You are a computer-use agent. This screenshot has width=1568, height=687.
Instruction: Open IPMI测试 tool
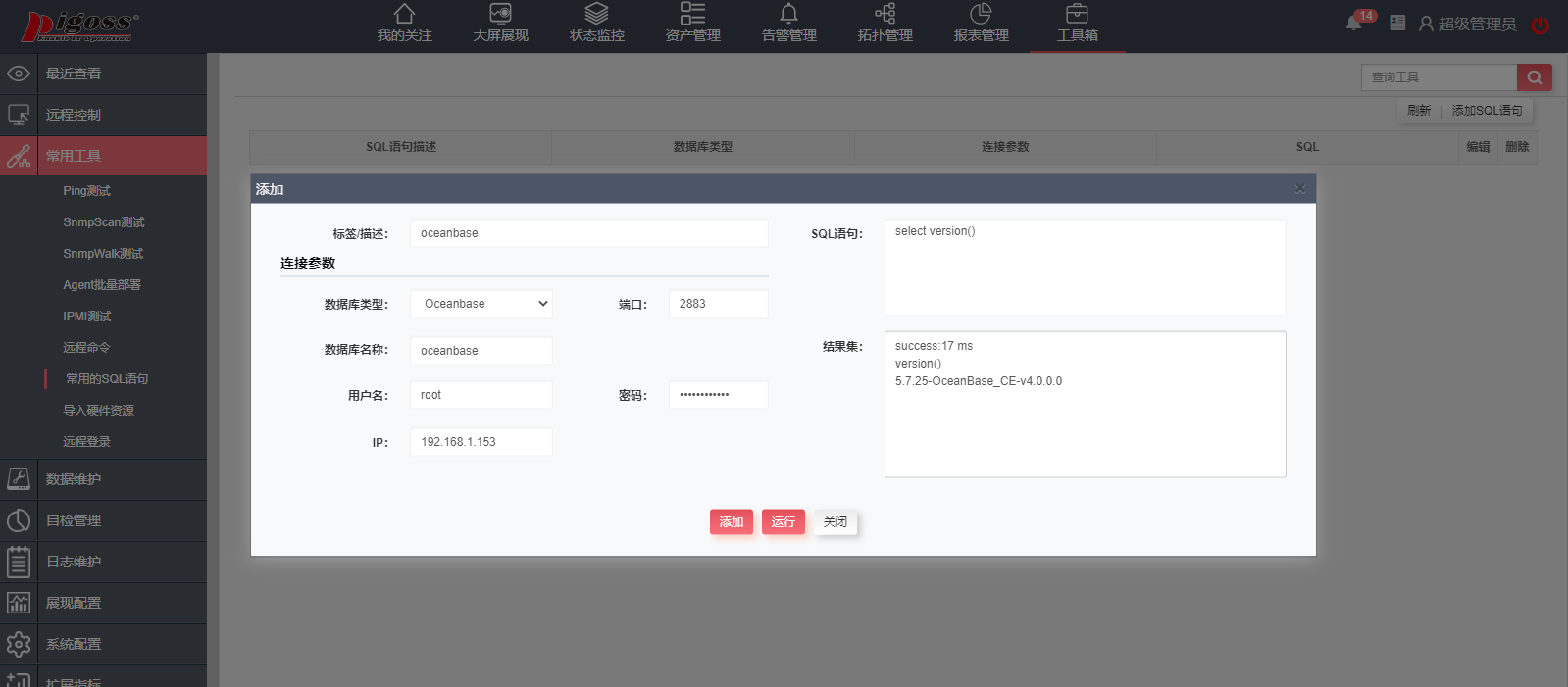click(x=86, y=317)
